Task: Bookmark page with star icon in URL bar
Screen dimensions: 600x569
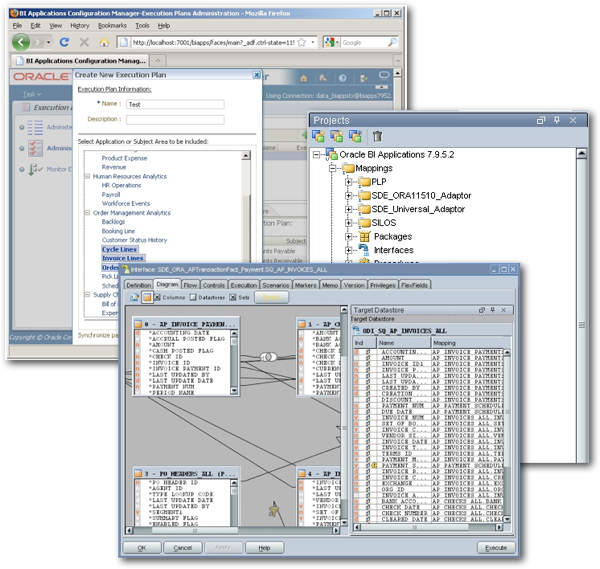Action: [302, 42]
